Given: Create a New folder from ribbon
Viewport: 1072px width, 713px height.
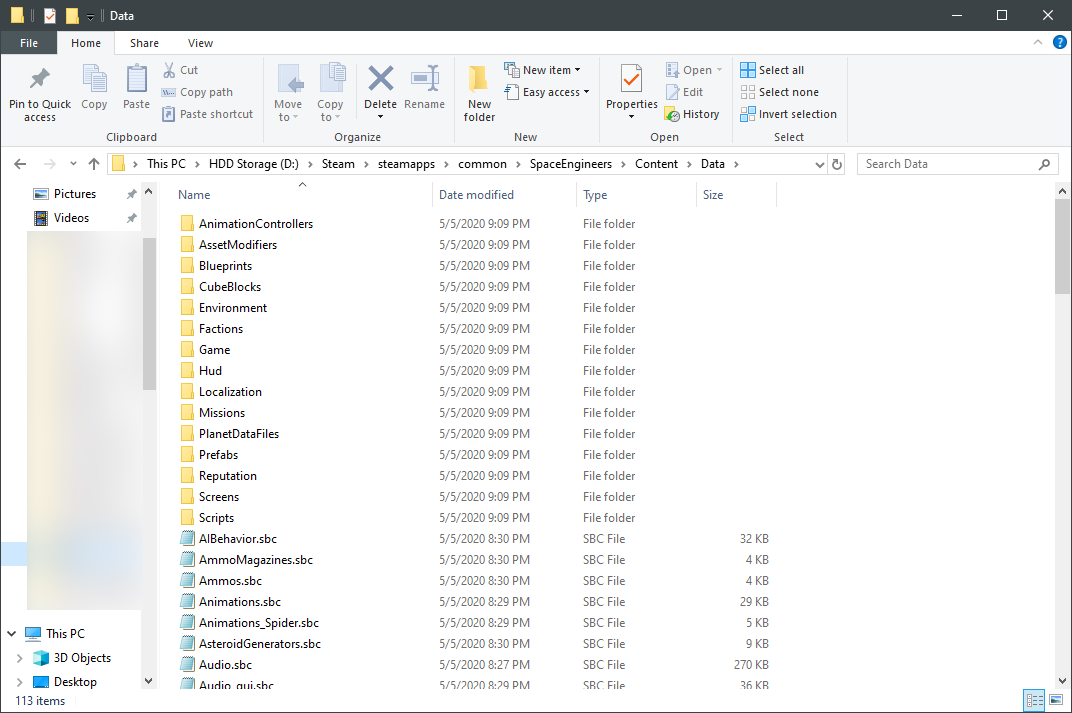Looking at the screenshot, I should [x=479, y=92].
